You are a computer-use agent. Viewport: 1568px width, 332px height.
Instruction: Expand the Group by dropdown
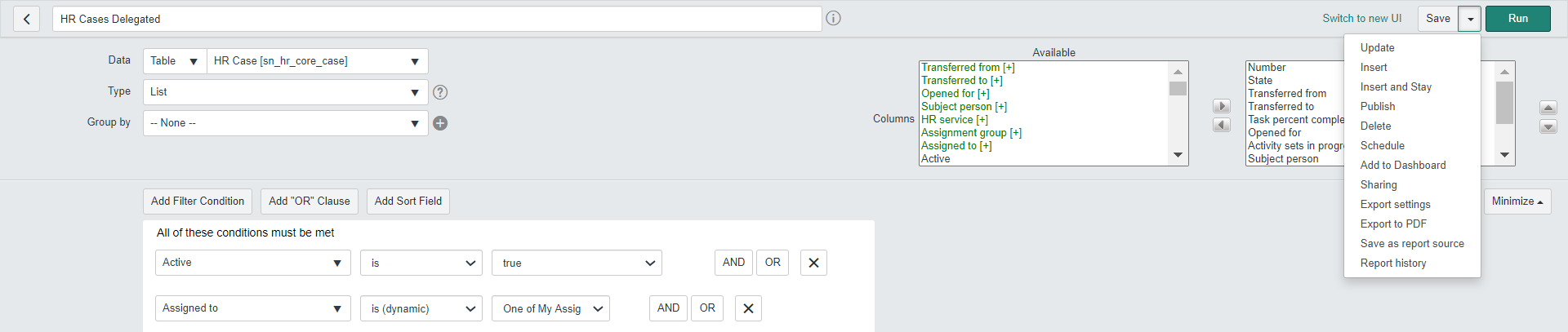tap(285, 123)
